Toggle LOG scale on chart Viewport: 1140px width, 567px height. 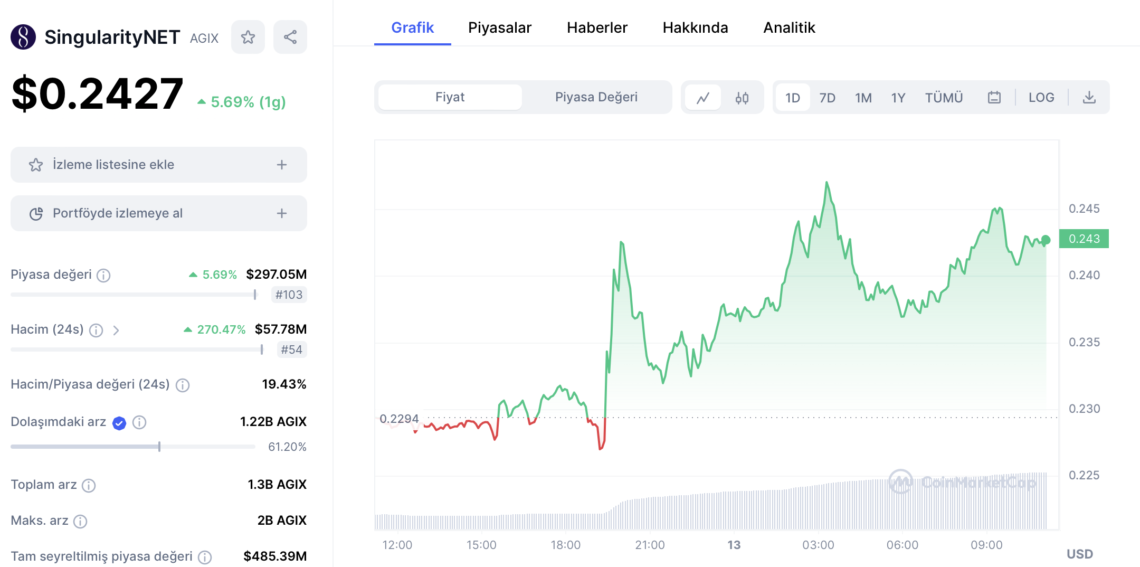[x=1041, y=97]
